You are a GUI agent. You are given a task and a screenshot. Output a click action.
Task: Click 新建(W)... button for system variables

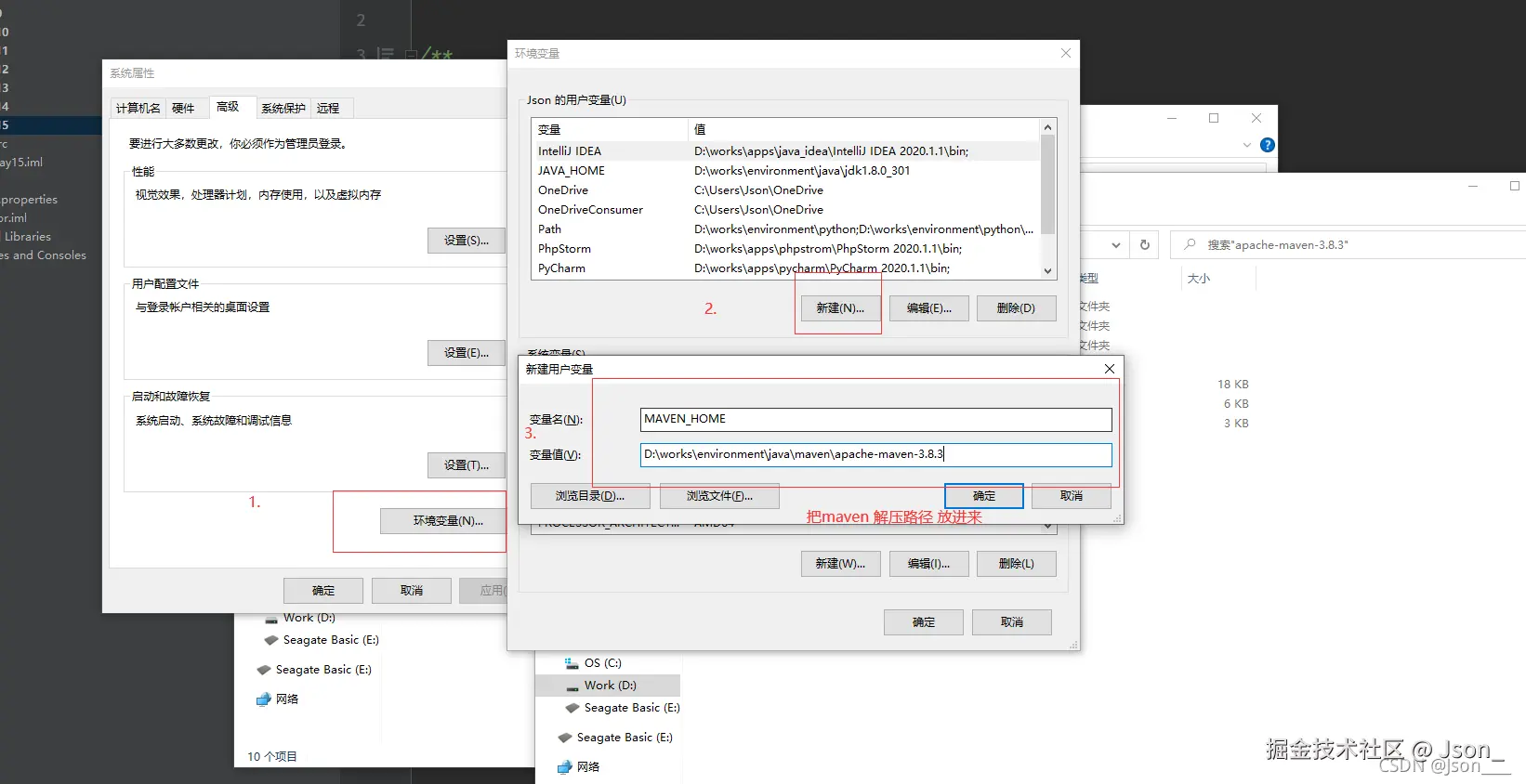[x=840, y=564]
